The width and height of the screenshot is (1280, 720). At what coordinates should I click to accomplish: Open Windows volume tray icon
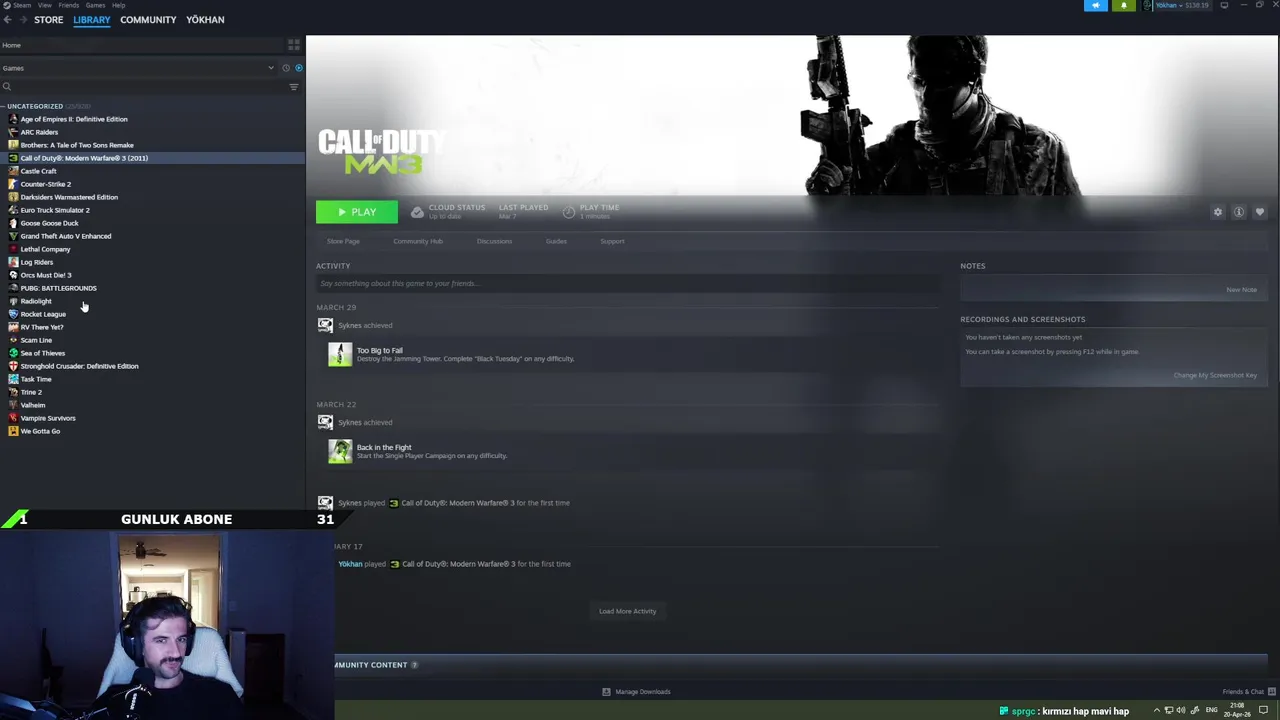[x=1181, y=711]
